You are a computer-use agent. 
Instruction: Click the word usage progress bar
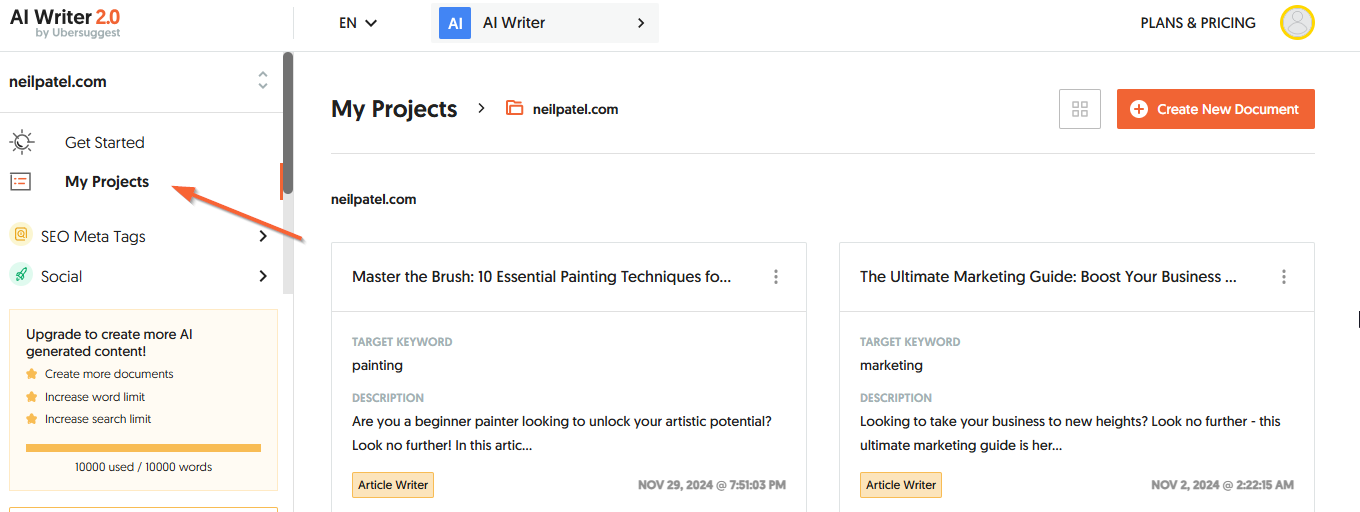click(143, 447)
